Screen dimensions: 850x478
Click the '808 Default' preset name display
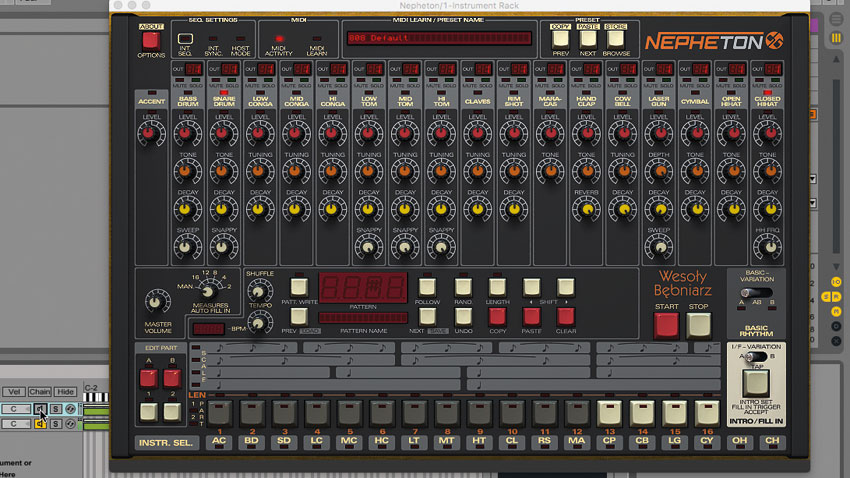pyautogui.click(x=439, y=38)
